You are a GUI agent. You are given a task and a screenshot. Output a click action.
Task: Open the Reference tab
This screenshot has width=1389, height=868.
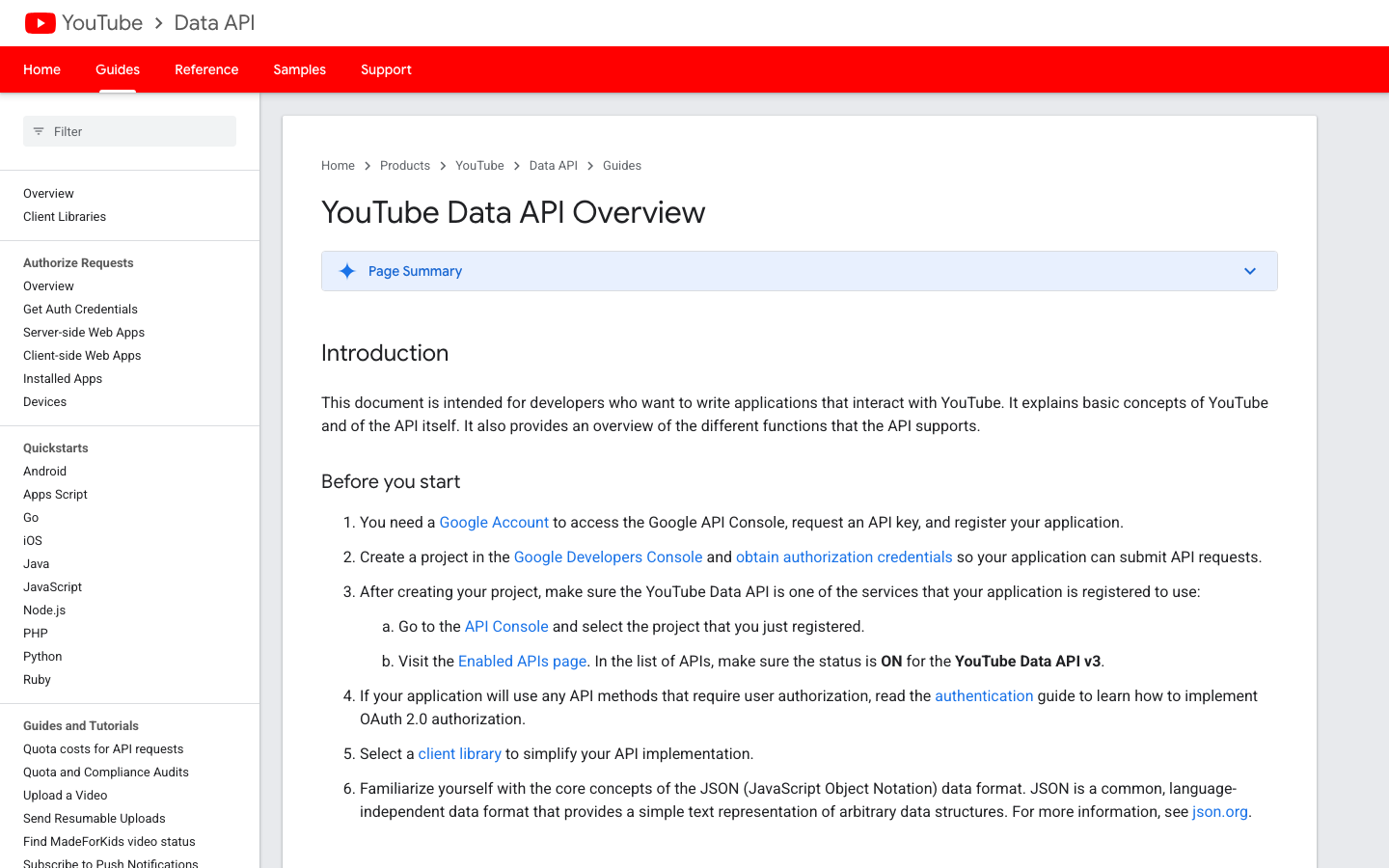tap(206, 69)
